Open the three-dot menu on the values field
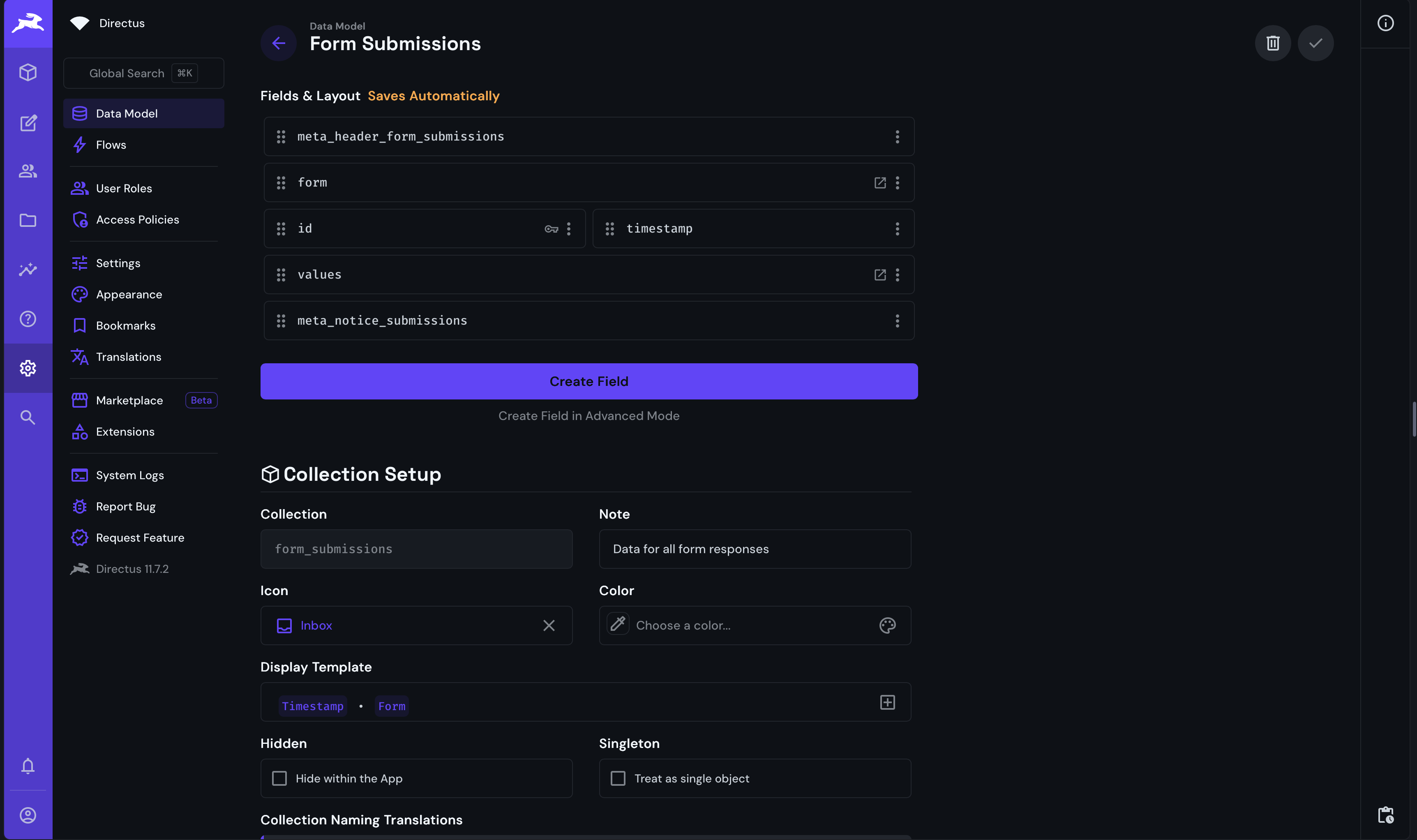The image size is (1417, 840). coord(897,275)
